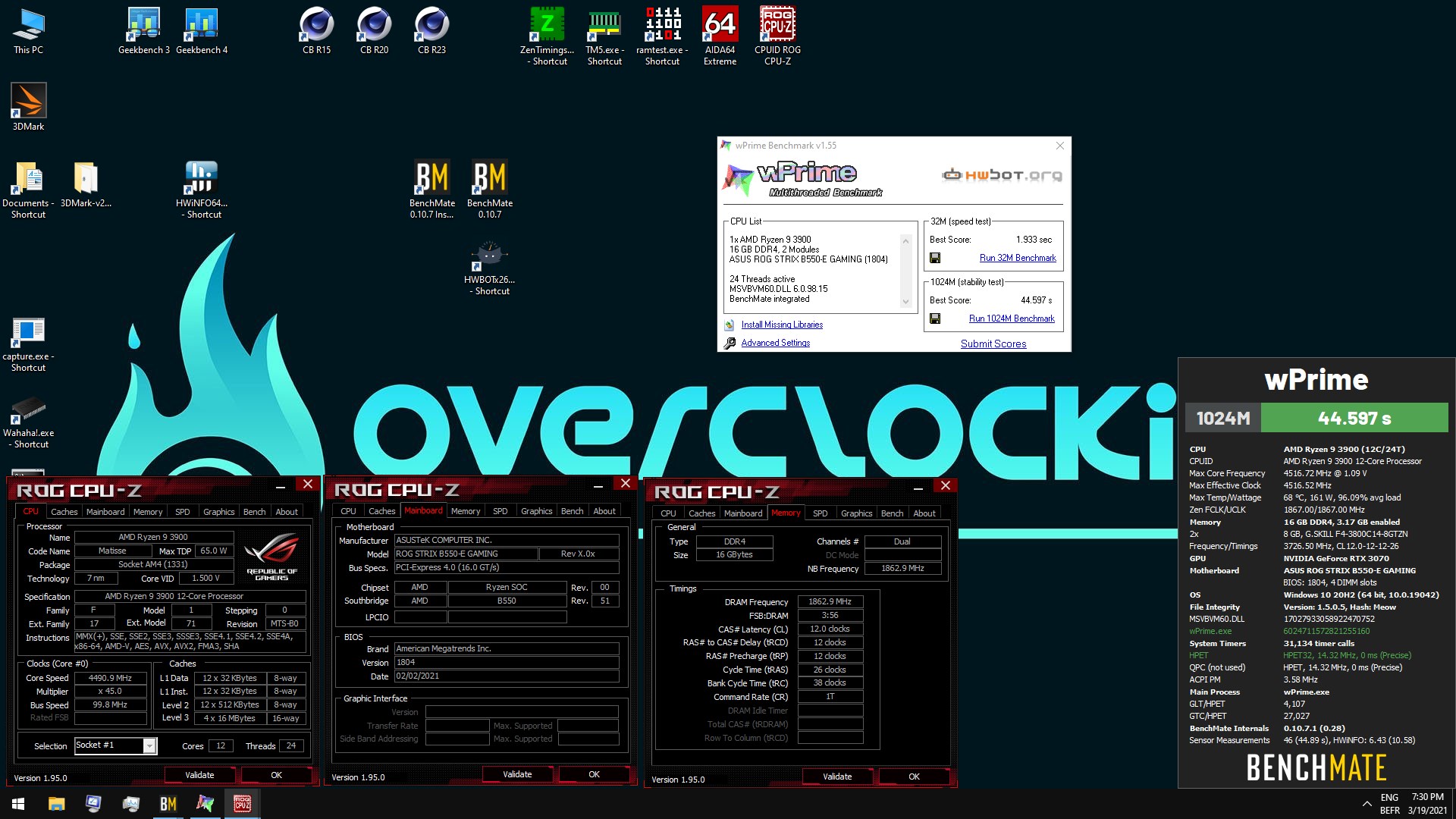The height and width of the screenshot is (819, 1456).
Task: Launch Geekbench 3 from the desktop
Action: tap(144, 30)
